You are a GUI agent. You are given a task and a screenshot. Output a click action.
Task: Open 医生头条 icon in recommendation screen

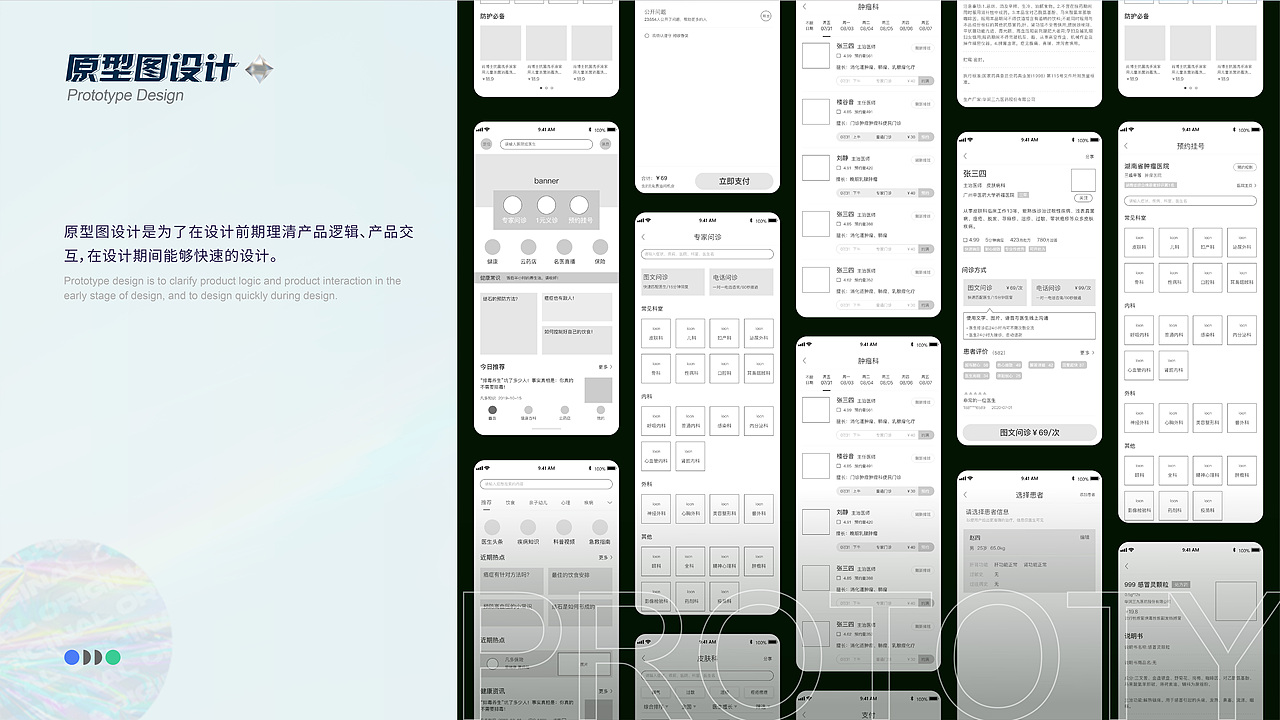click(x=492, y=527)
